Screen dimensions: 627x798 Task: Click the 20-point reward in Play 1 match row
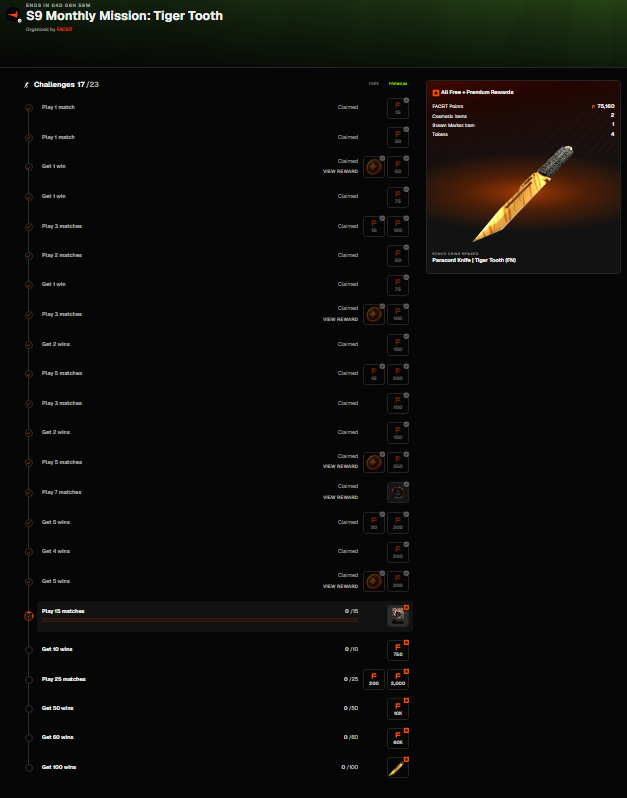click(x=397, y=137)
